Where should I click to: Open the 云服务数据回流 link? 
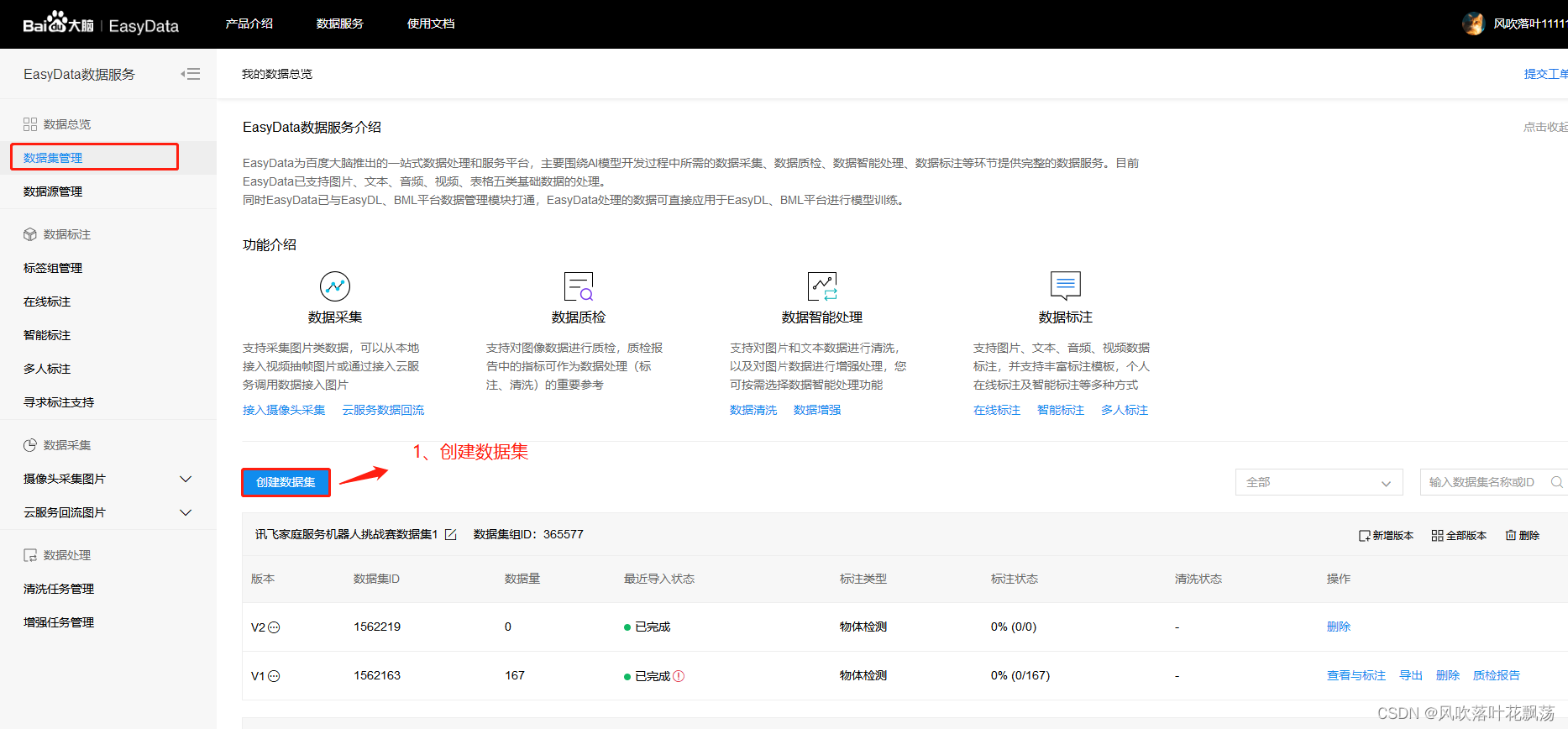[383, 410]
